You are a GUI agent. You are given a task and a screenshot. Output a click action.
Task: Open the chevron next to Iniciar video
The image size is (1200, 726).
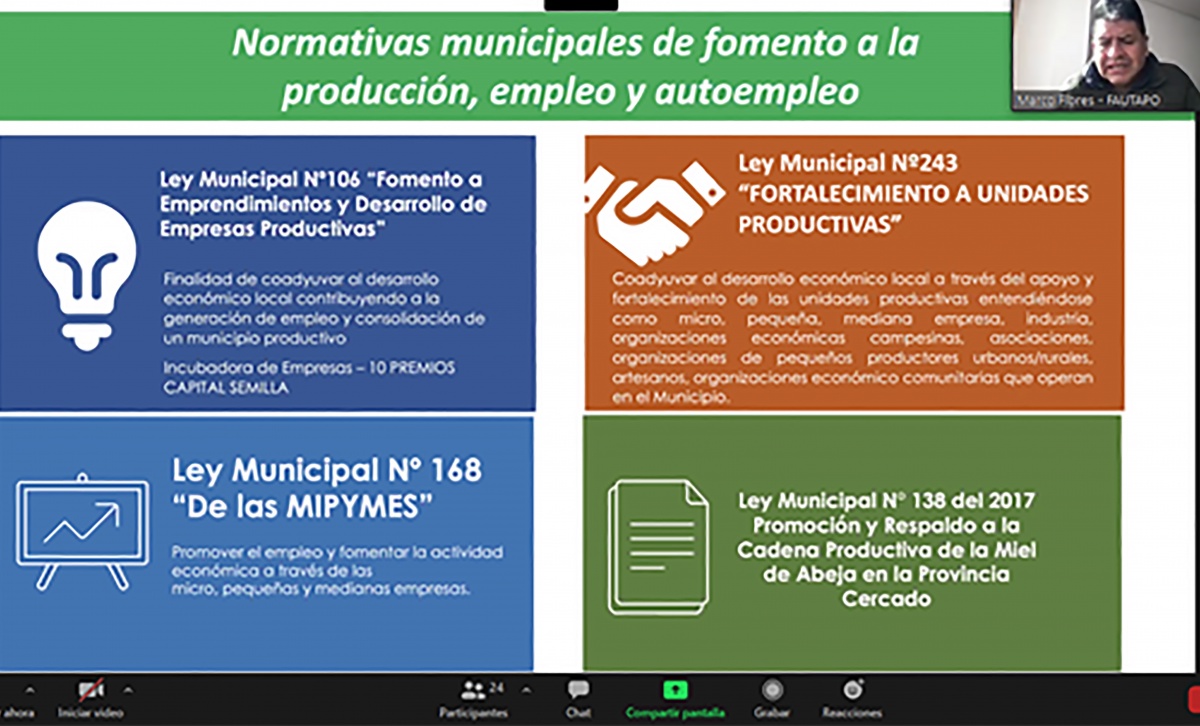(x=127, y=689)
